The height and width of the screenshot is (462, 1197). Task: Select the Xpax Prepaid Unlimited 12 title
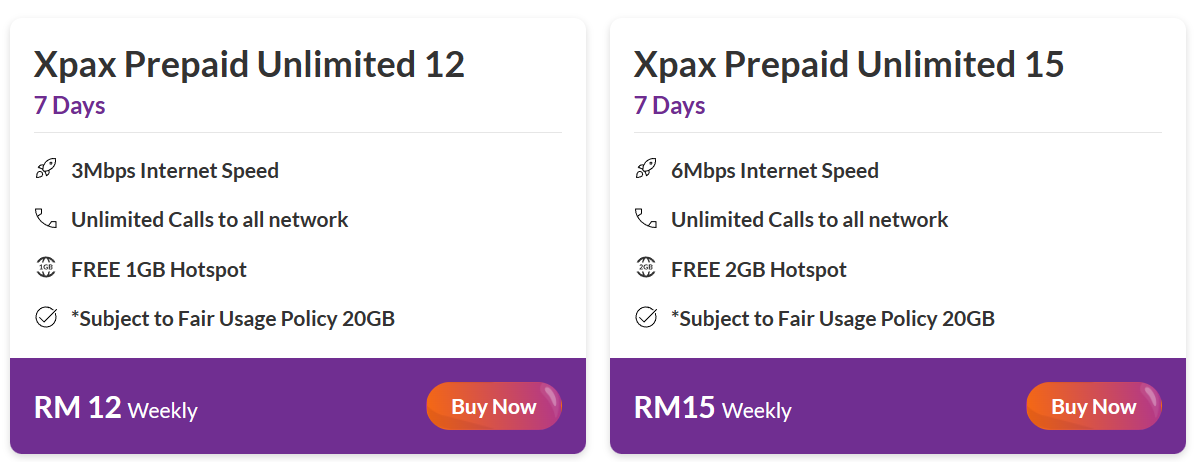pos(249,65)
